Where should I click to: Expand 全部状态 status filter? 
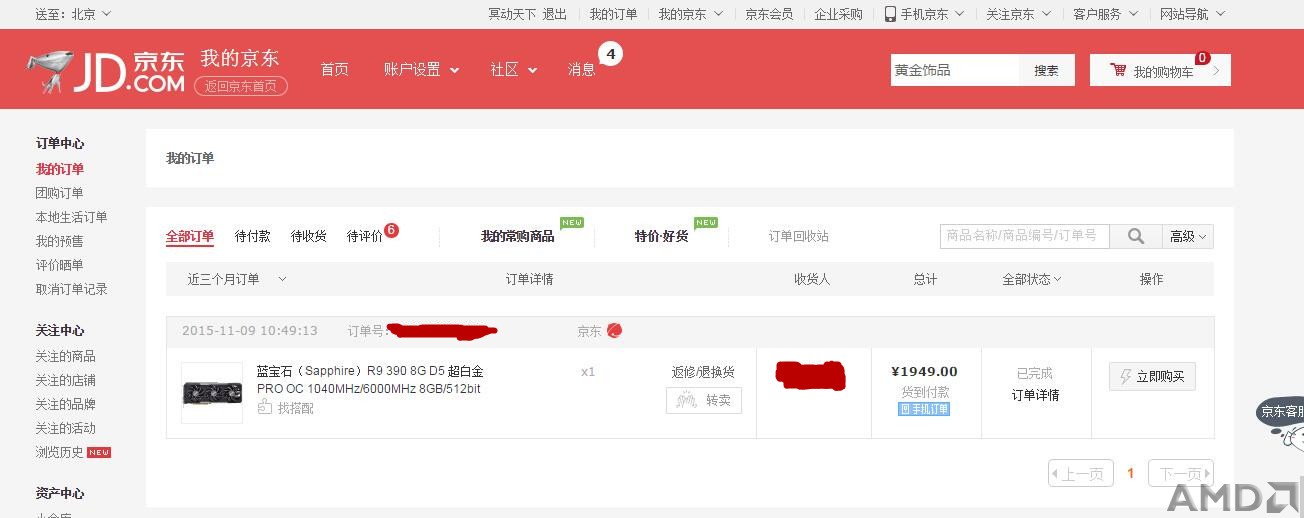tap(1032, 279)
